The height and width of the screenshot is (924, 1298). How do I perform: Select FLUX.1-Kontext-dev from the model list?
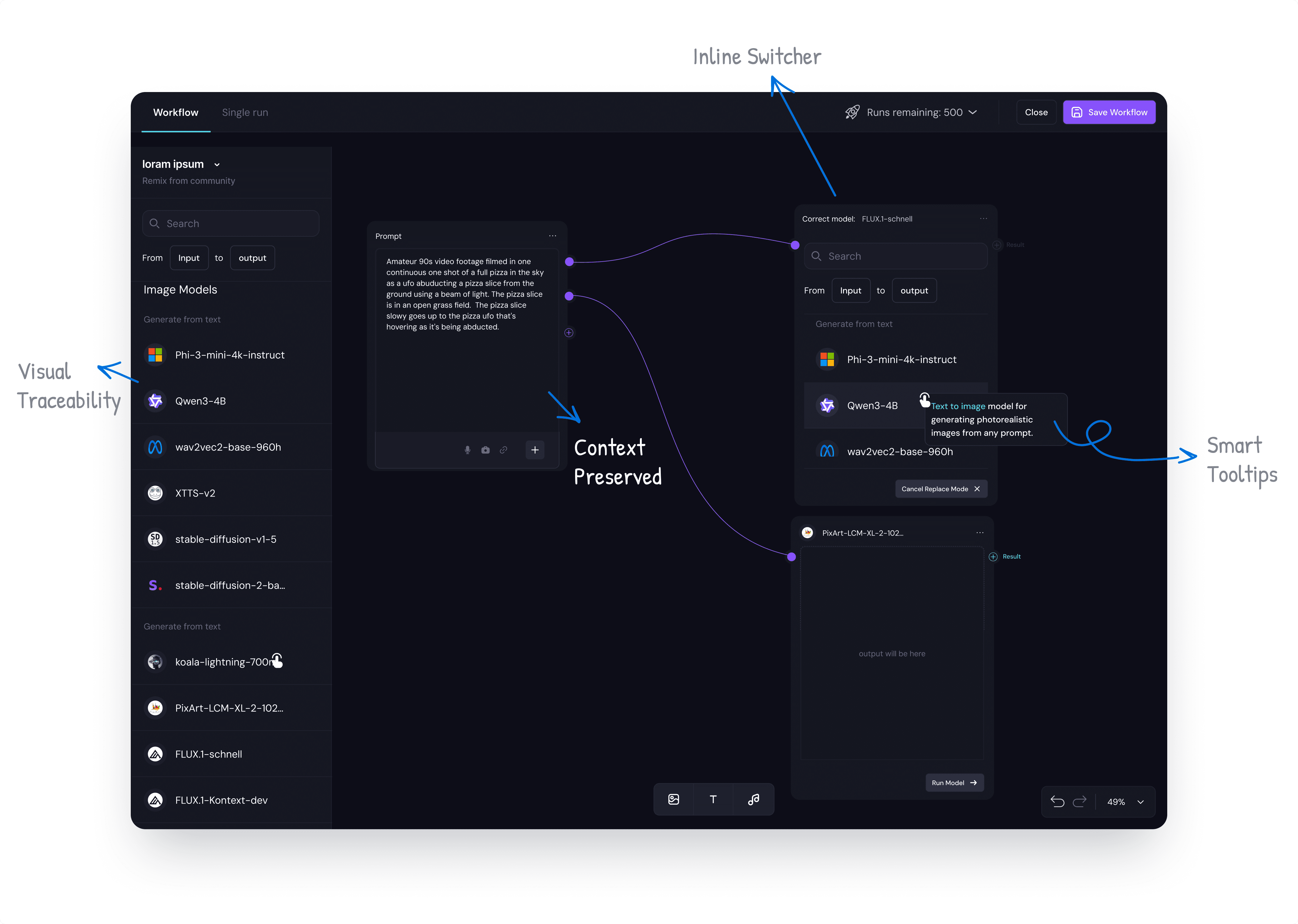tap(221, 800)
